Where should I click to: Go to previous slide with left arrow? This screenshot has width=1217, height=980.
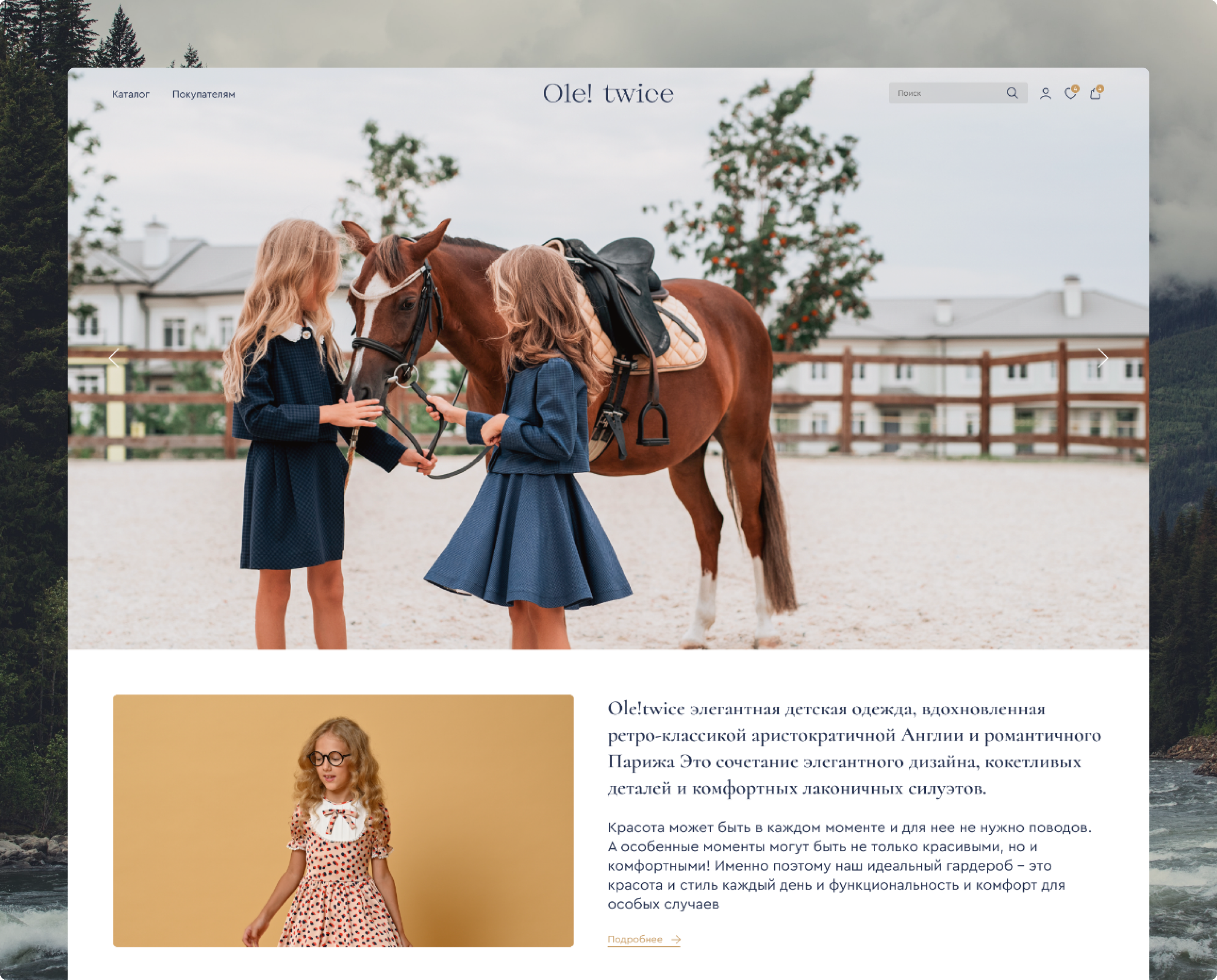click(x=114, y=358)
